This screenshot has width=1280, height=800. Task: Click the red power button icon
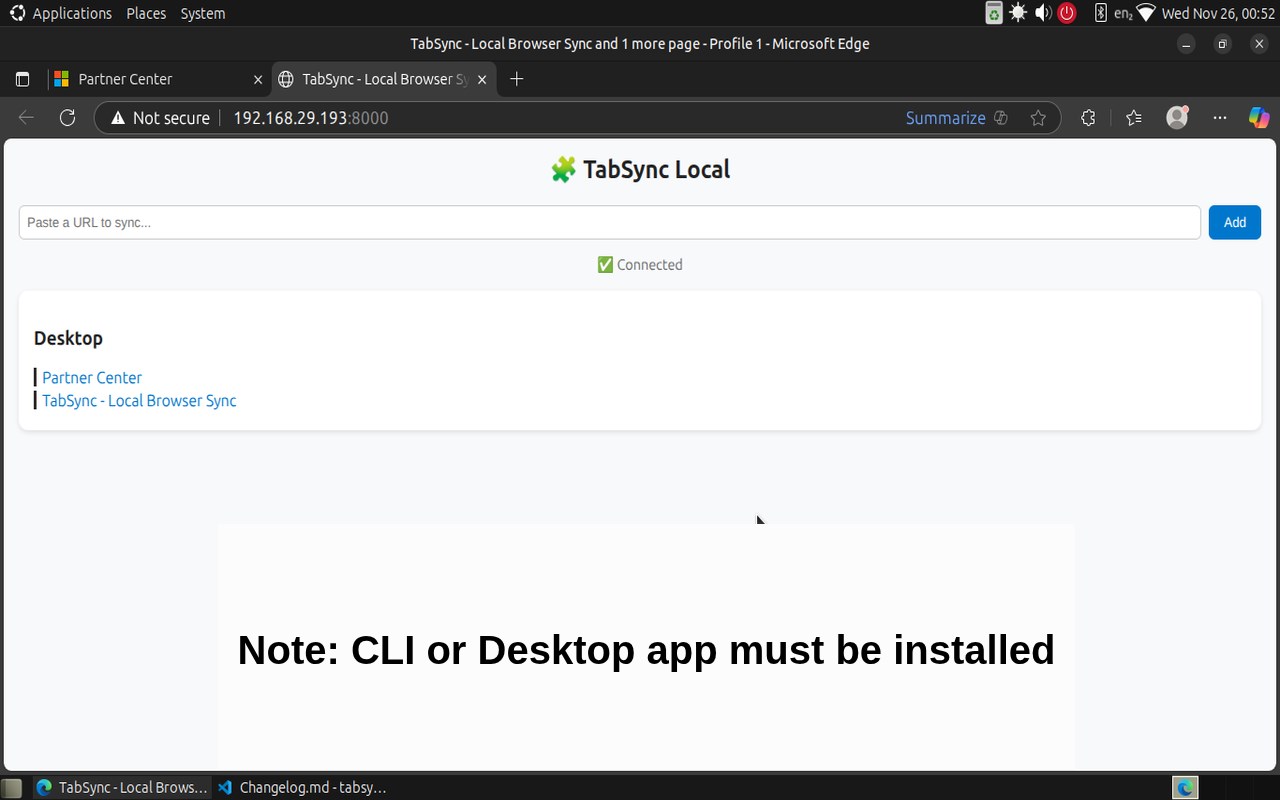click(x=1067, y=13)
